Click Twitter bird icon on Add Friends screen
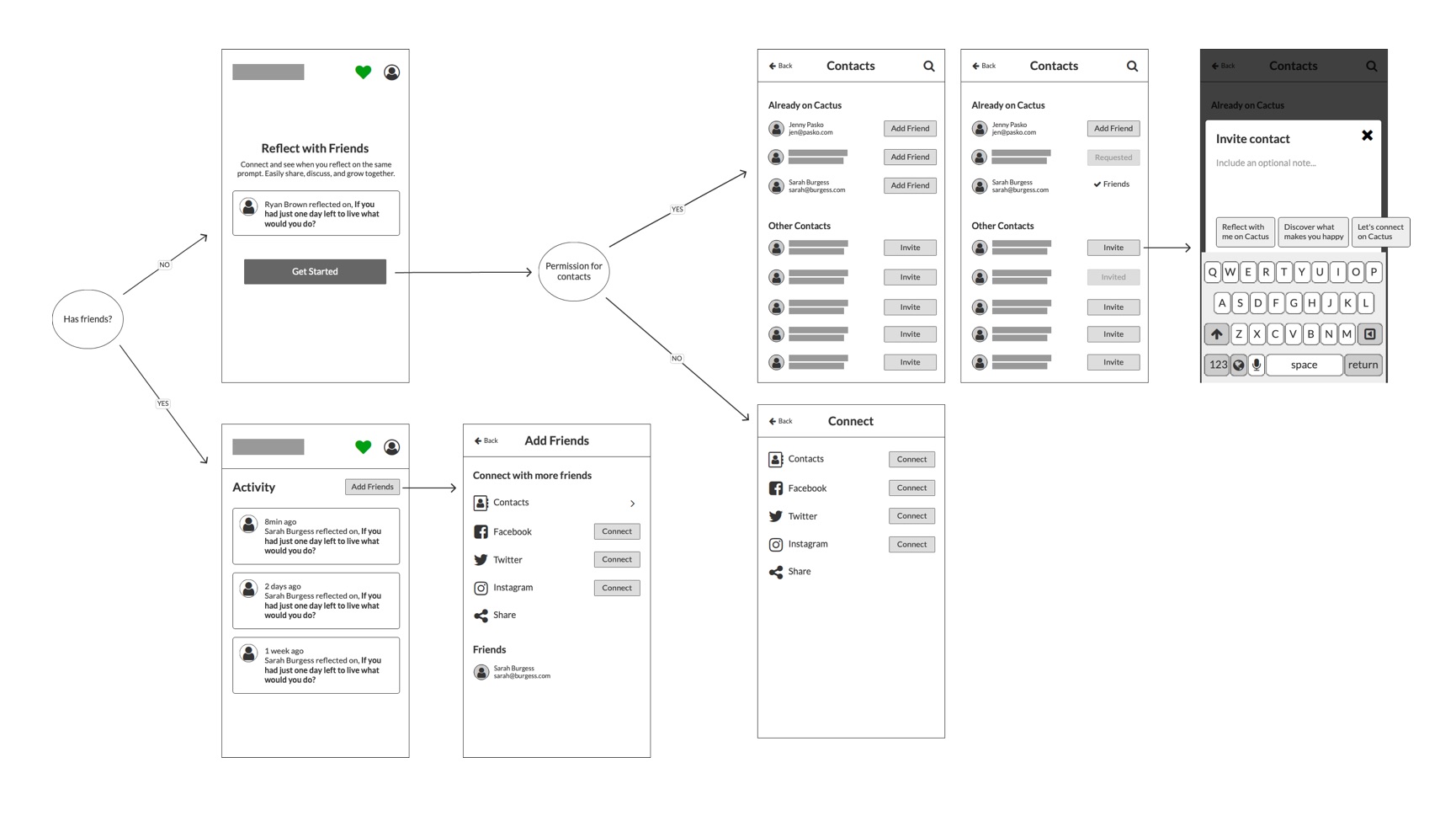Image resolution: width=1456 pixels, height=816 pixels. click(x=481, y=560)
